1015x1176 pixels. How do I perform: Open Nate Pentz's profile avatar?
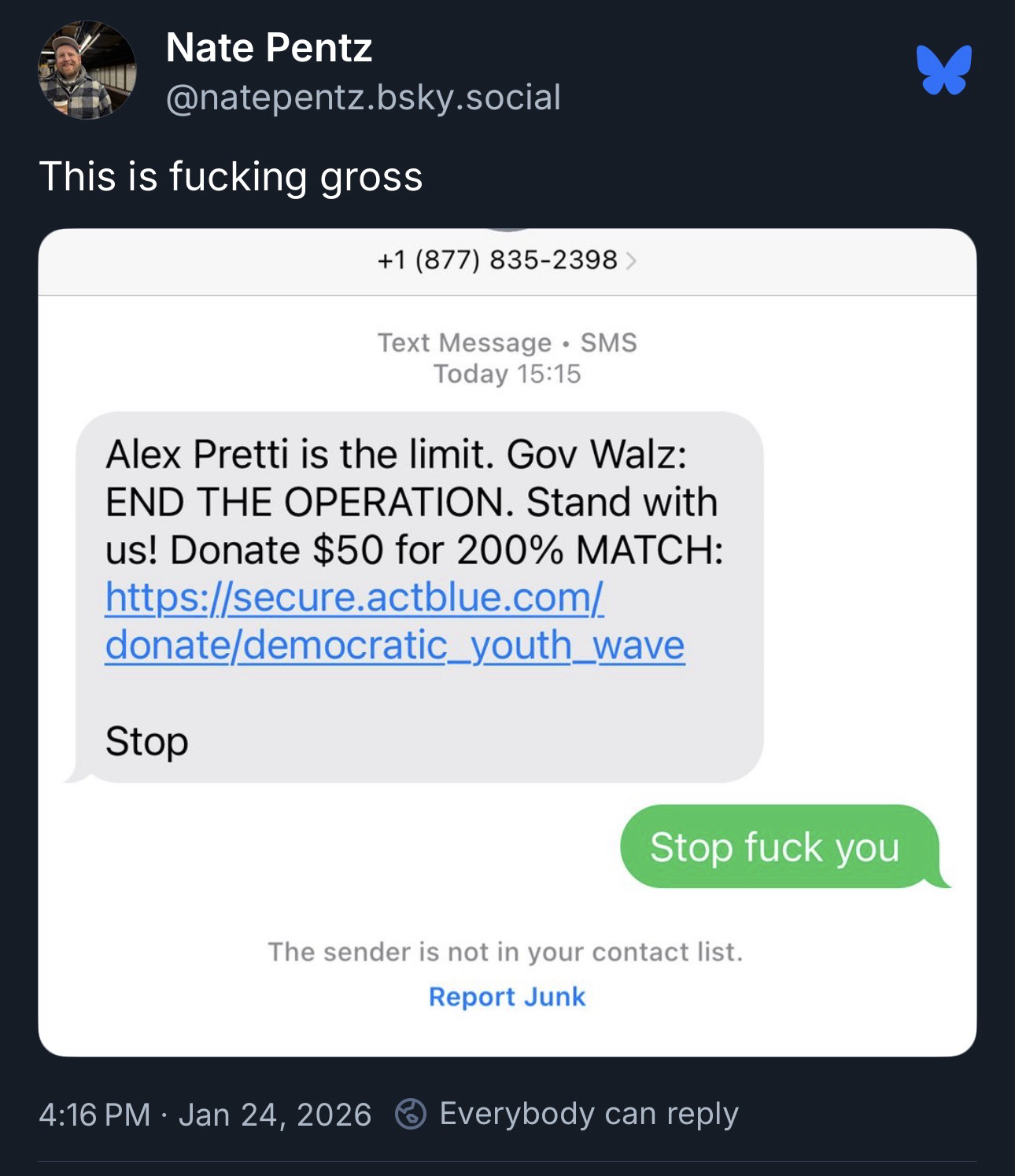tap(87, 70)
